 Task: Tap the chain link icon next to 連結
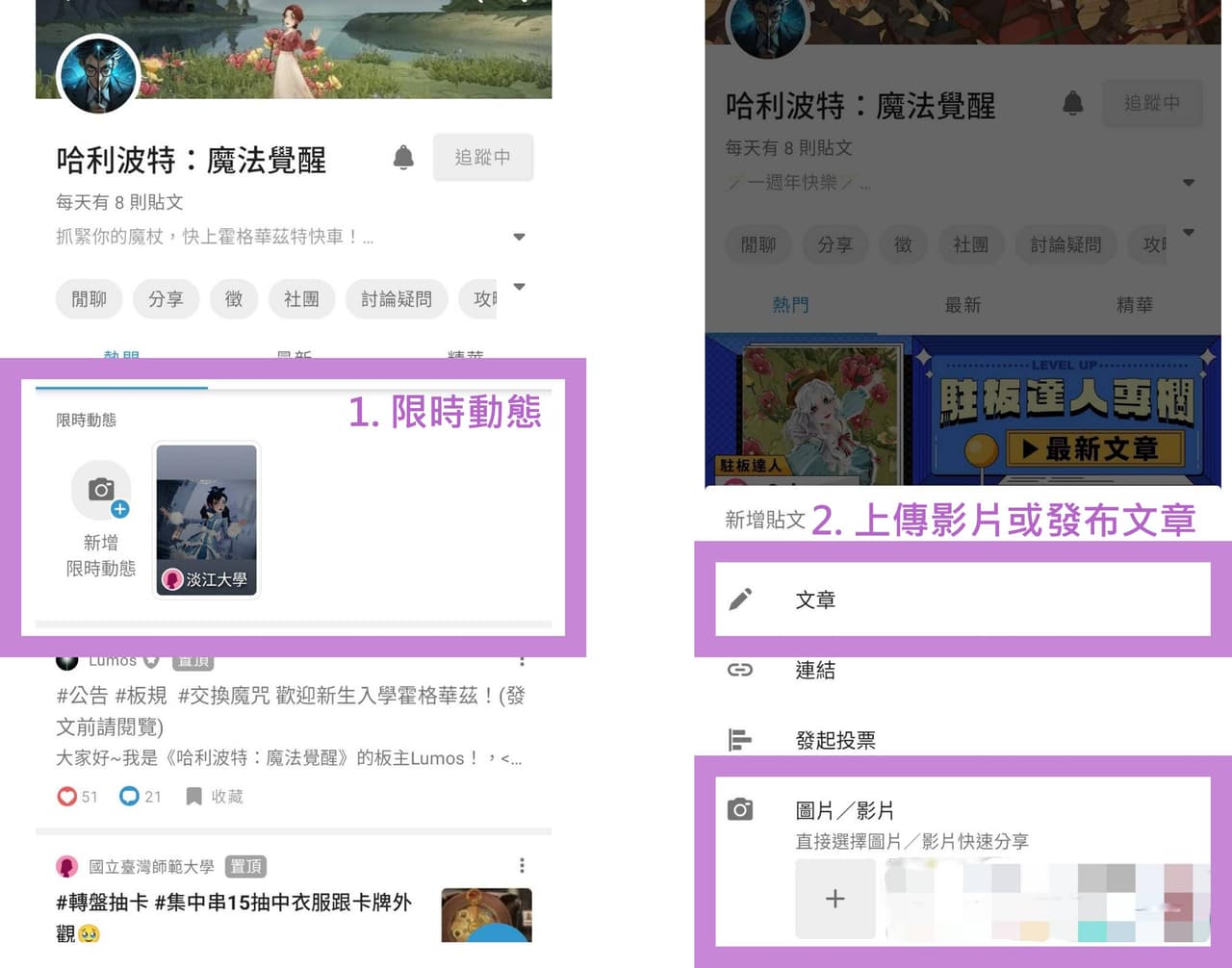pos(740,670)
